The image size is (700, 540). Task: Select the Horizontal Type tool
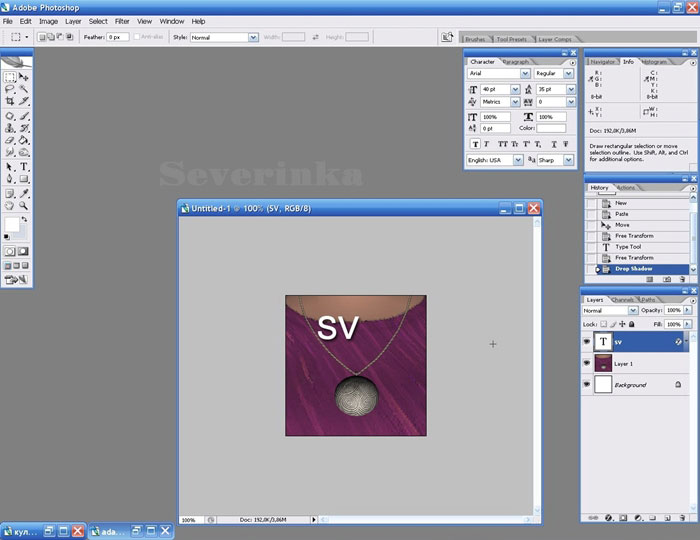click(x=24, y=166)
